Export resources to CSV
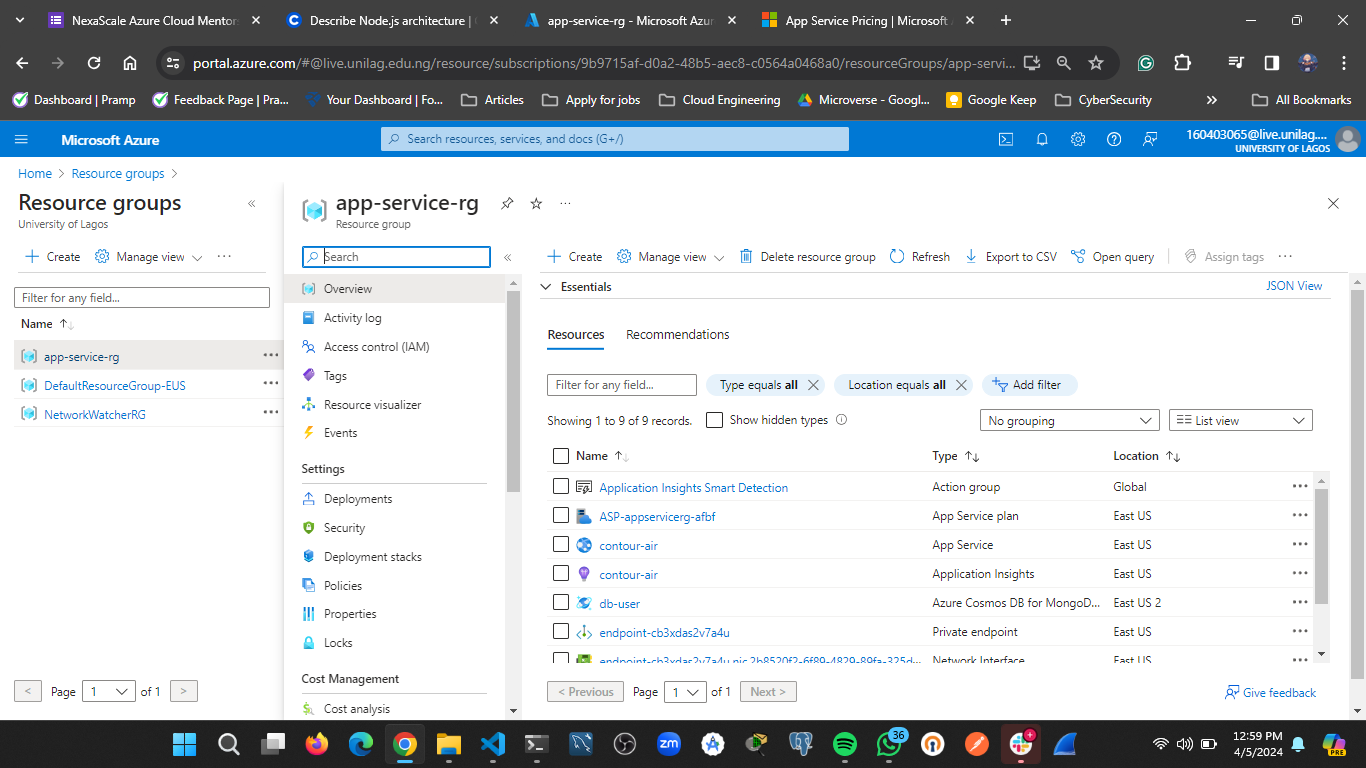 1011,257
